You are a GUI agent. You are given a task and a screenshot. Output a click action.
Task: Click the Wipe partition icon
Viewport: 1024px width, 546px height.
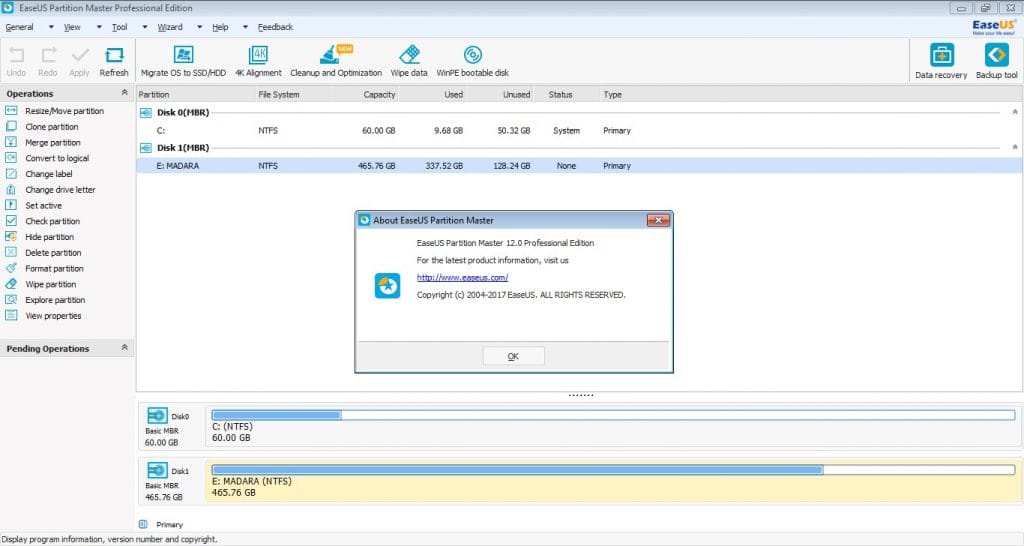[x=11, y=283]
